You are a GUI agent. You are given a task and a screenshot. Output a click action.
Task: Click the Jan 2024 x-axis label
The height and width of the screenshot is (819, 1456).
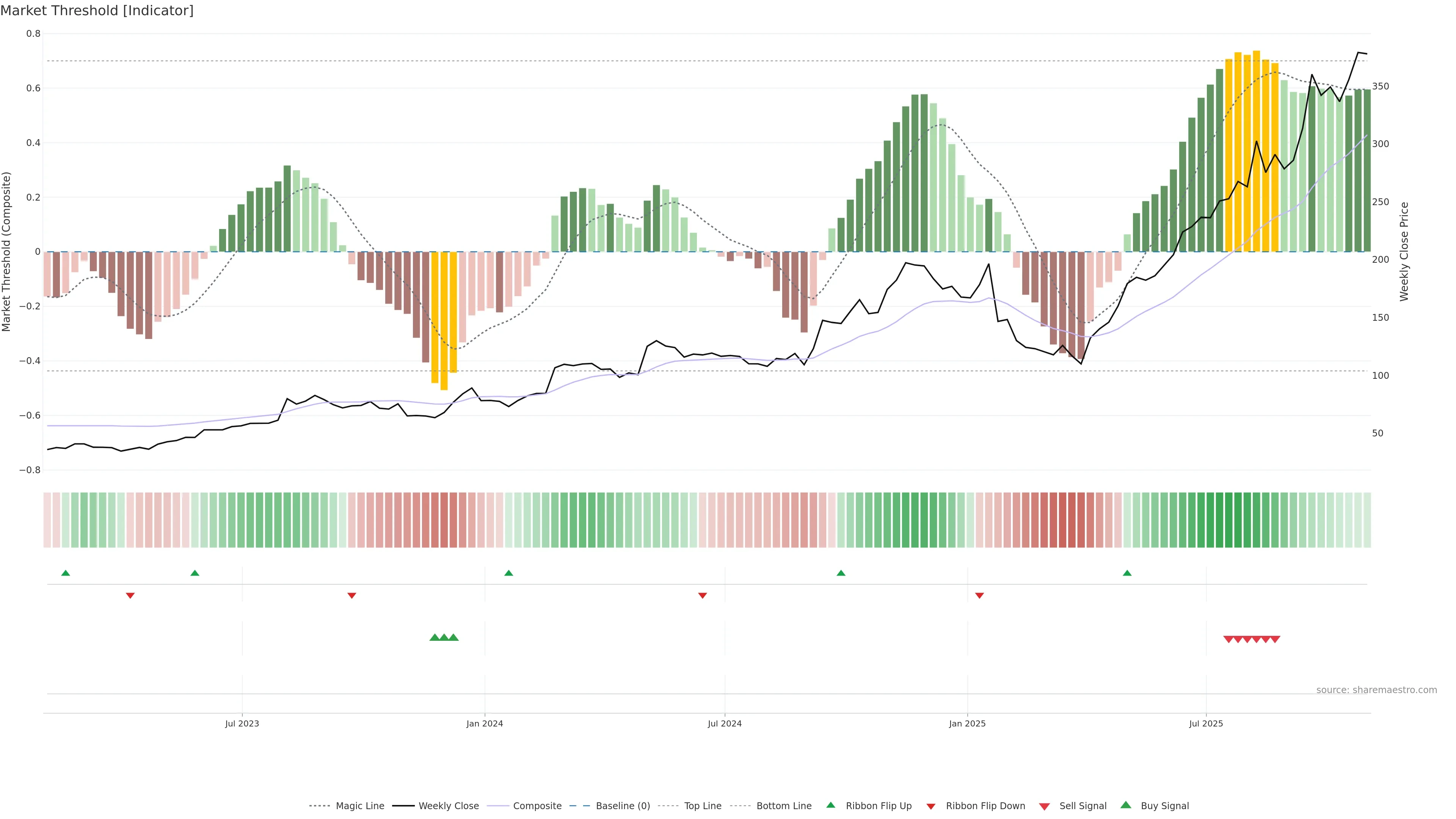tap(485, 723)
